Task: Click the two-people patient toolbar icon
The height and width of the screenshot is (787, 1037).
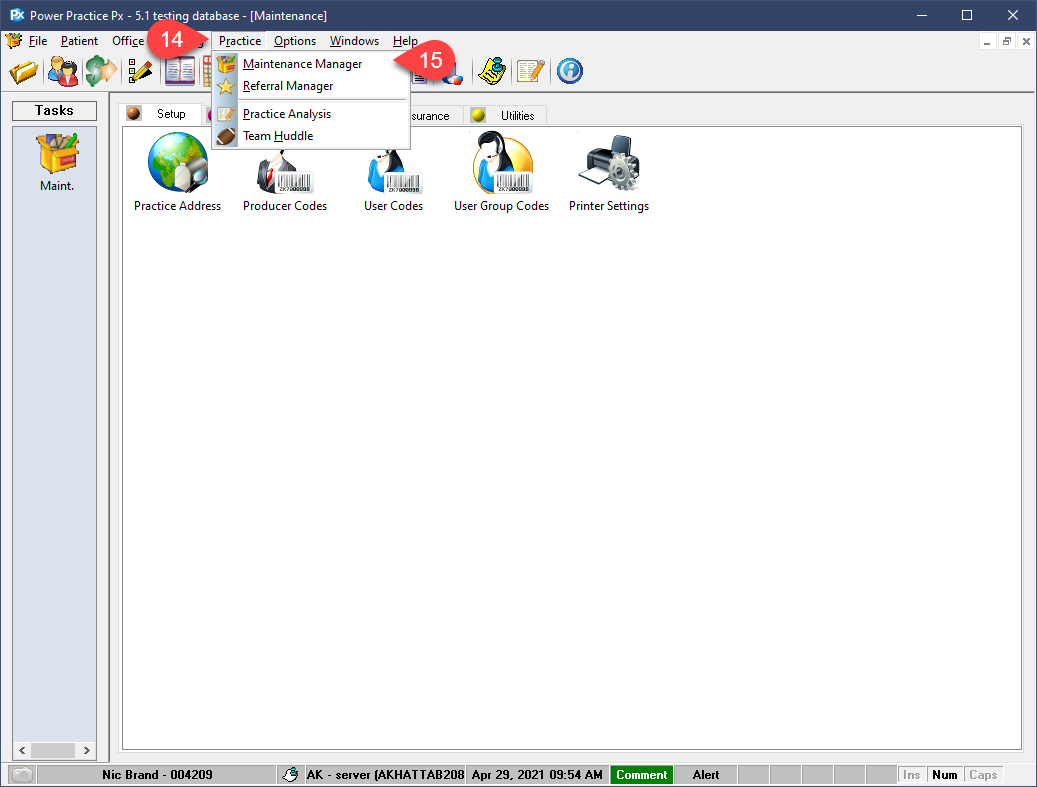Action: 63,71
